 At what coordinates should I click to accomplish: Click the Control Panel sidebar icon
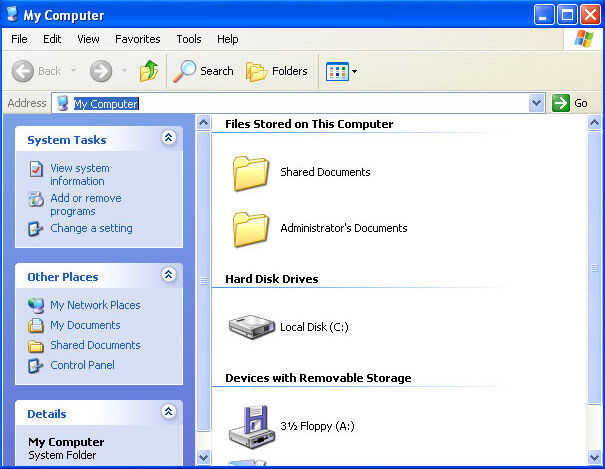click(35, 366)
